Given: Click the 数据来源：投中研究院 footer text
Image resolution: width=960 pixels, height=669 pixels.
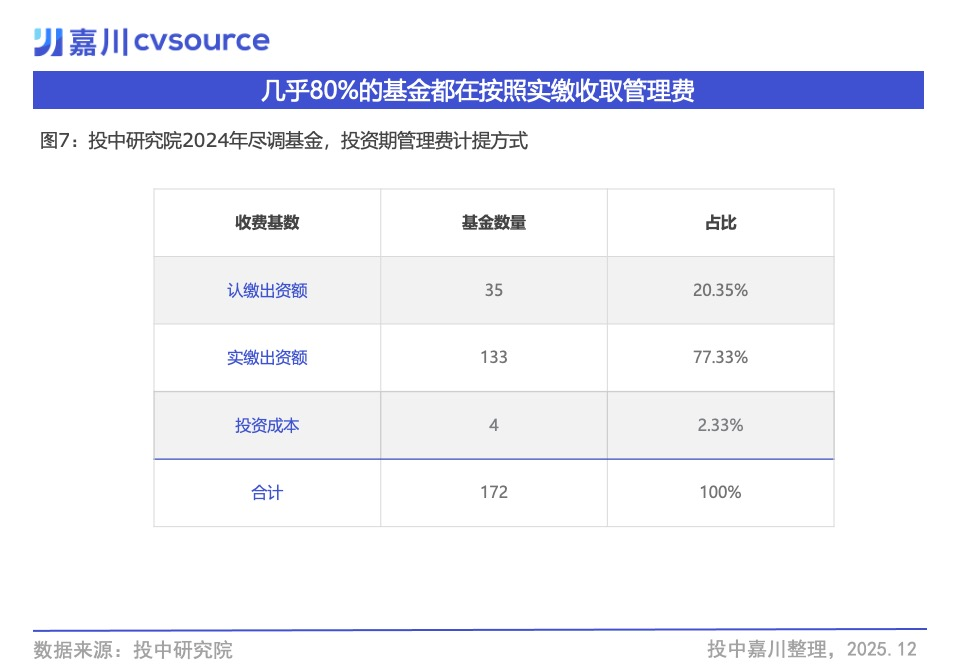Looking at the screenshot, I should click(x=133, y=650).
